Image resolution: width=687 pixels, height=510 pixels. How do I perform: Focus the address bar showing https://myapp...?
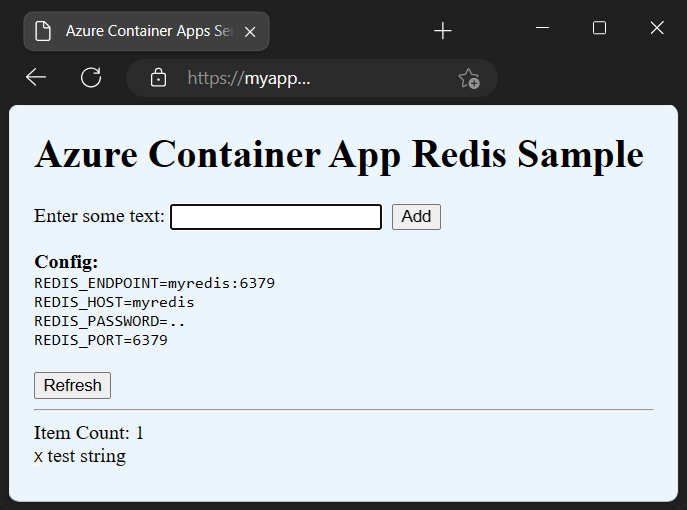[x=300, y=78]
